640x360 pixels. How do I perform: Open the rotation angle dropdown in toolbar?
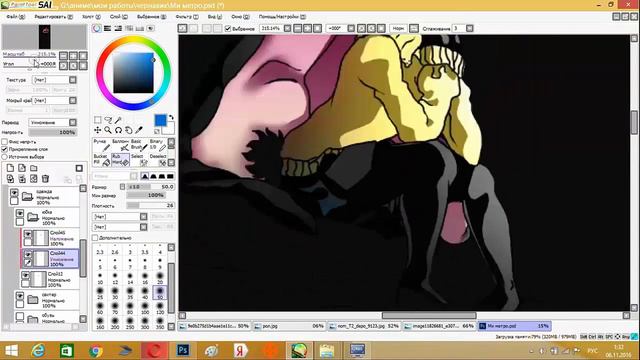[351, 29]
